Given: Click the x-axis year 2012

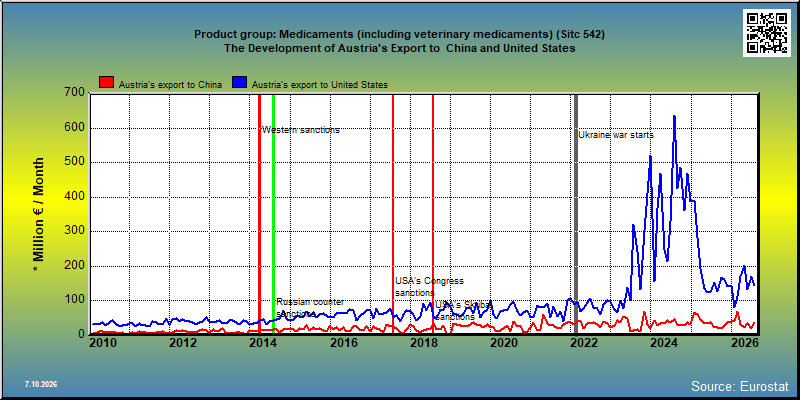Looking at the screenshot, I should (183, 342).
